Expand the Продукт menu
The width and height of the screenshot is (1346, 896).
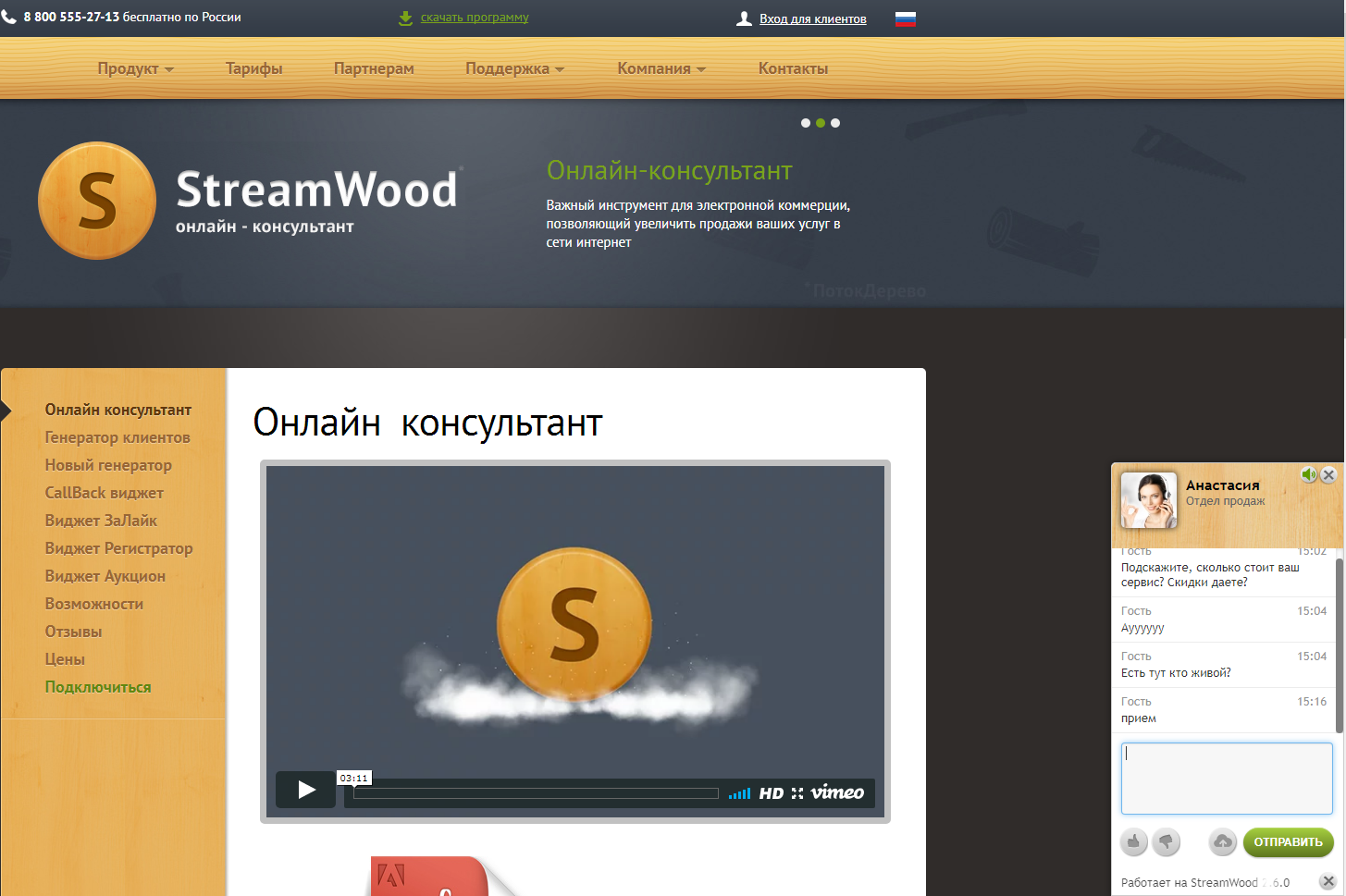pyautogui.click(x=135, y=68)
